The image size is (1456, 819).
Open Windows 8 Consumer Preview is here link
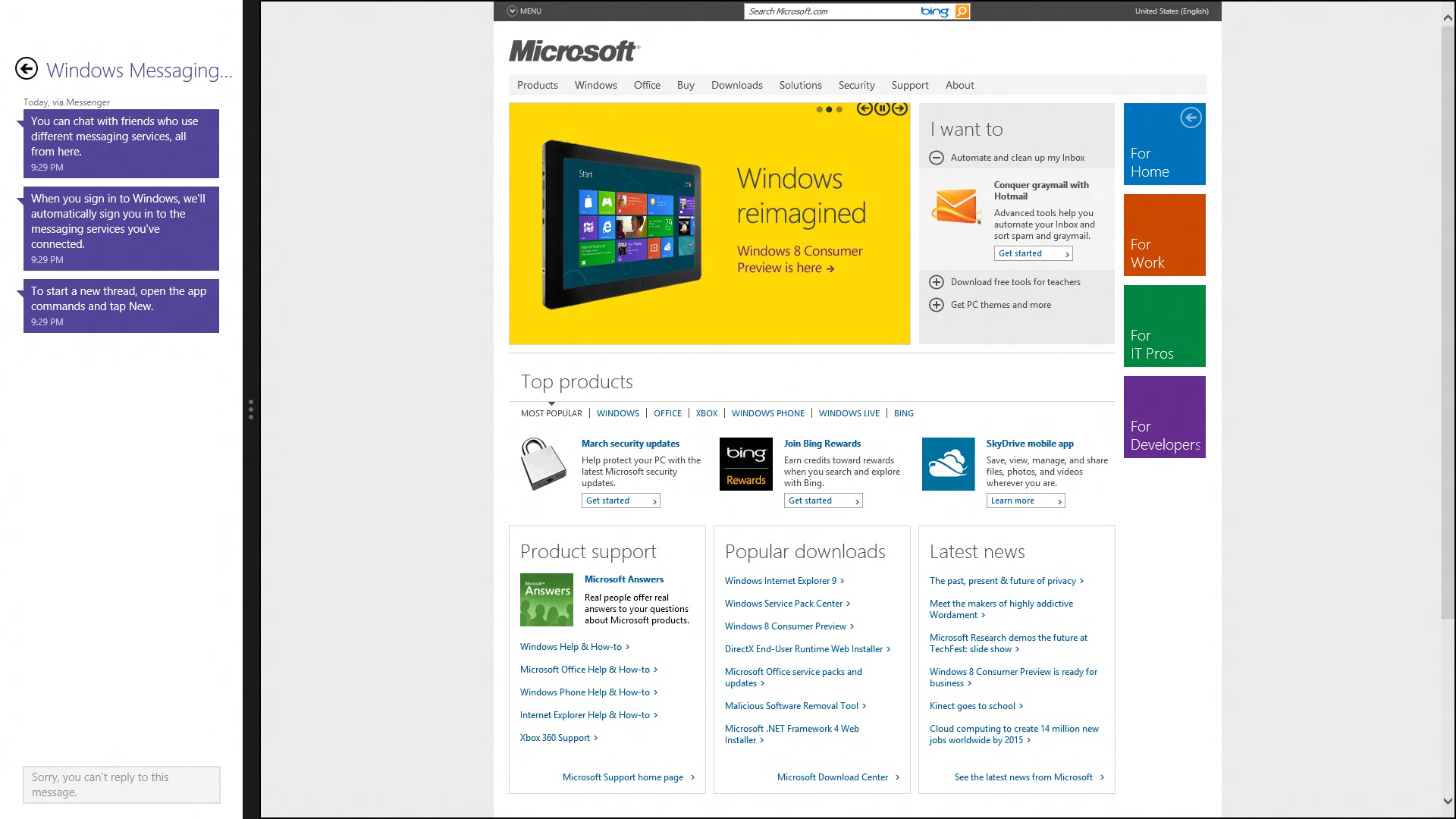click(x=799, y=259)
